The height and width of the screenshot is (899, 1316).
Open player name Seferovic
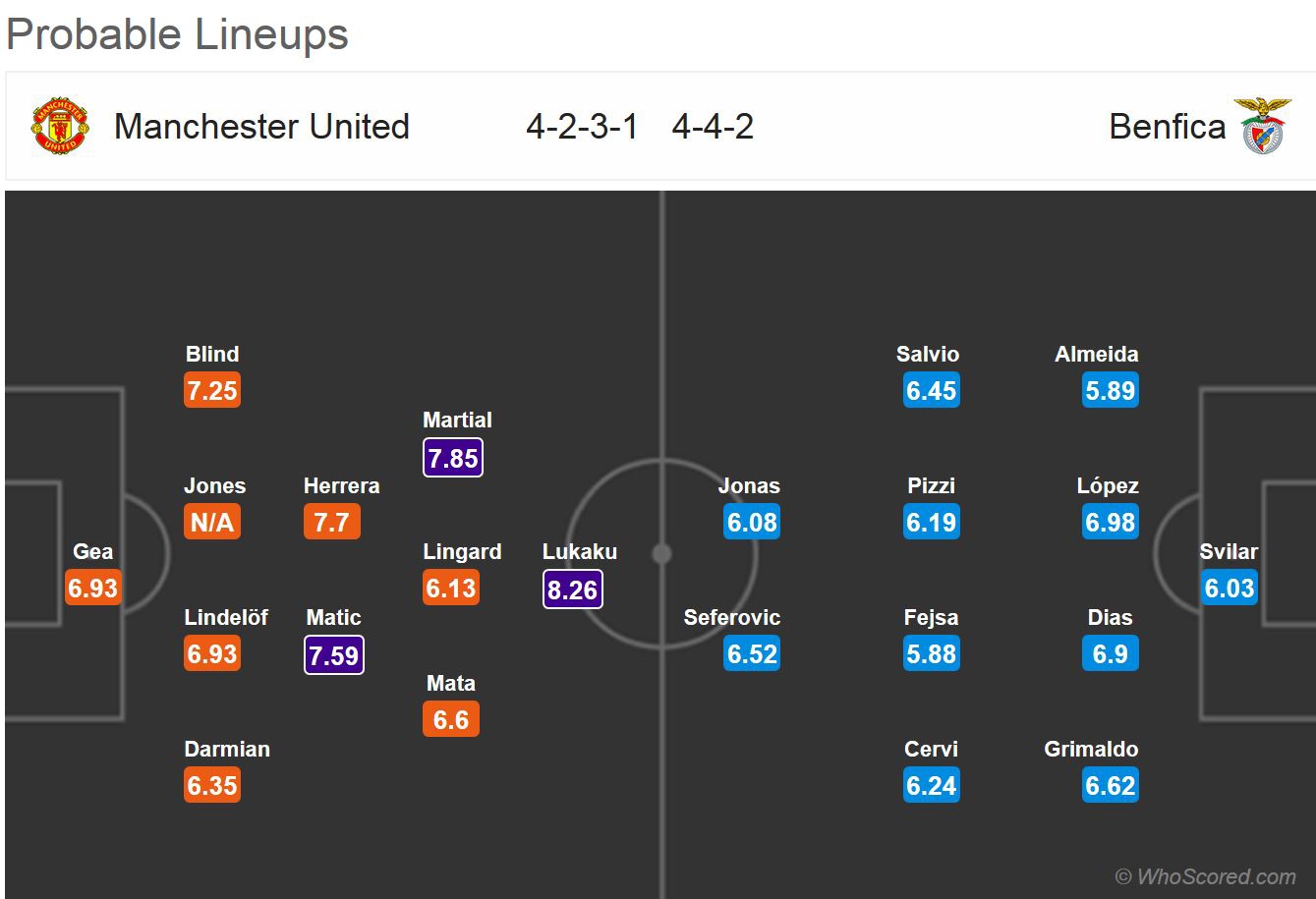pos(732,618)
